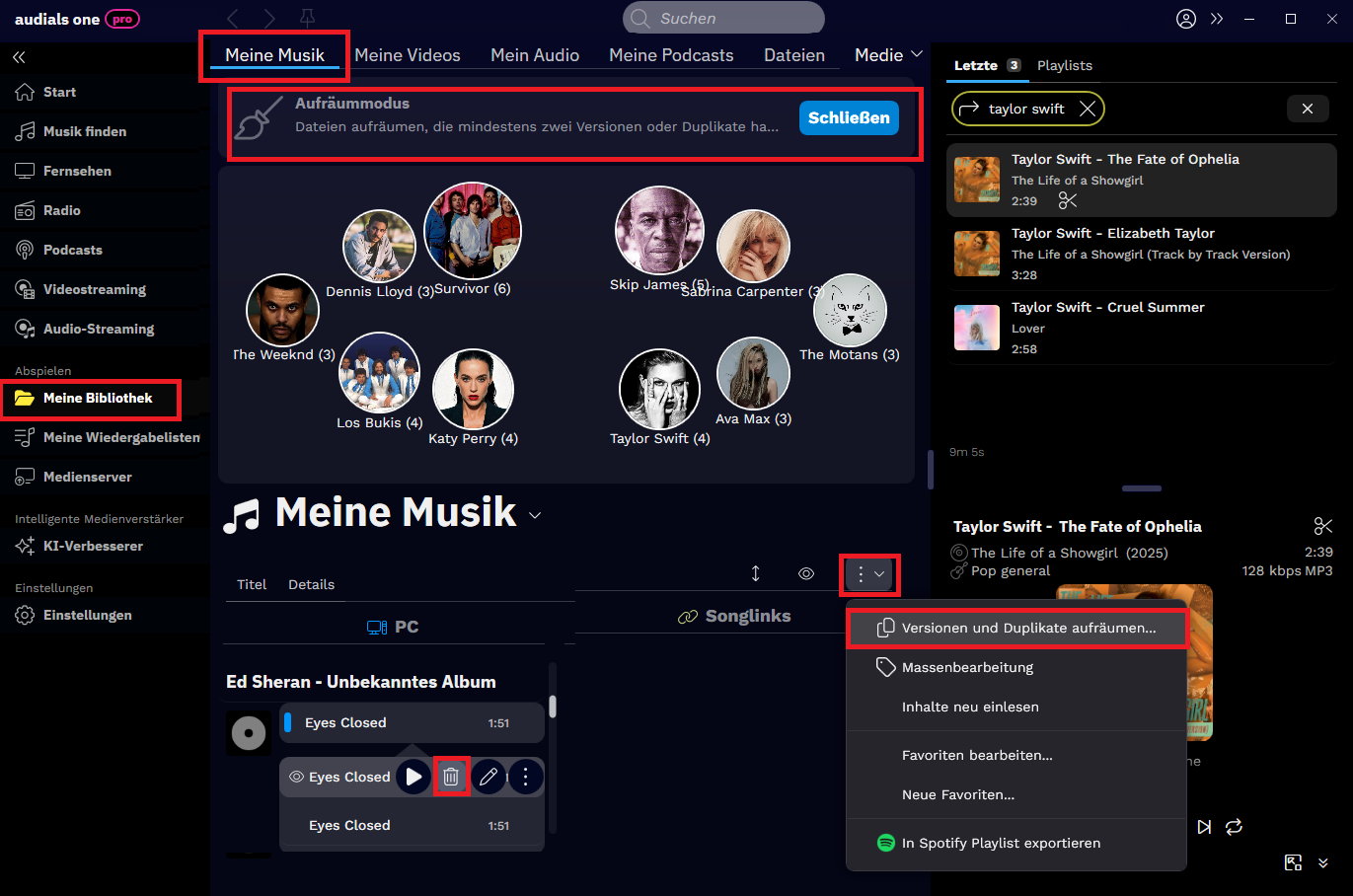The width and height of the screenshot is (1353, 896).
Task: Delete the Eyes Closed version with trash icon
Action: 451,777
